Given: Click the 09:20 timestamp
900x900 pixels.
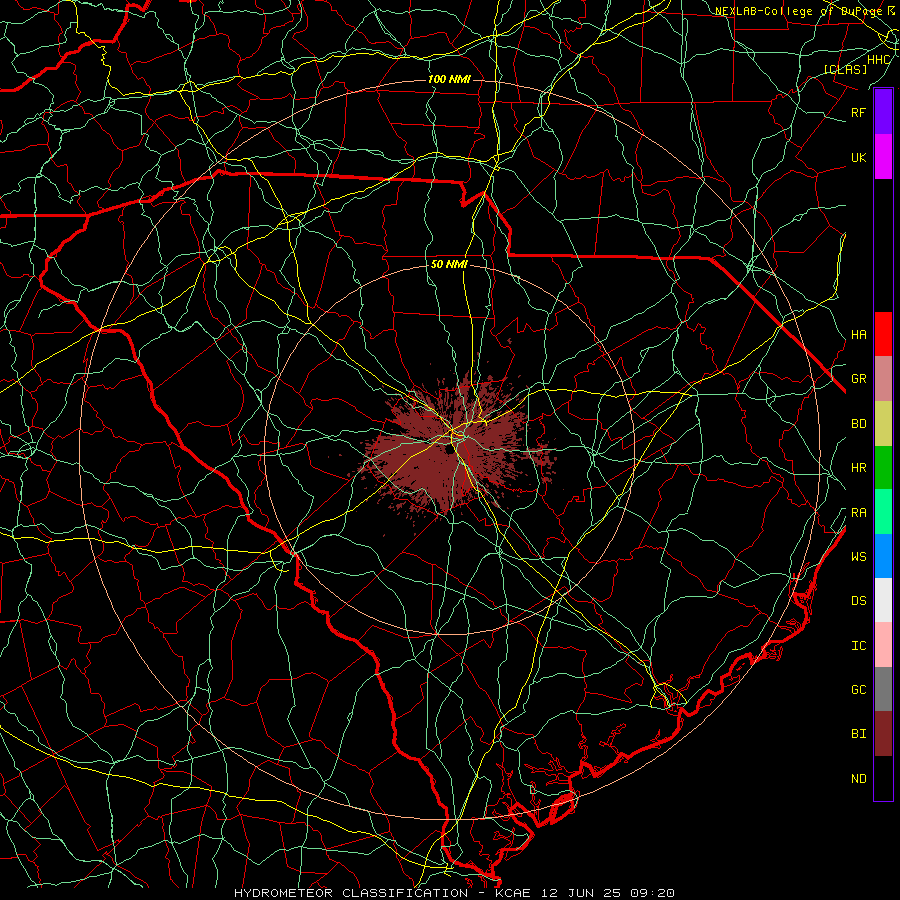Looking at the screenshot, I should tap(652, 893).
